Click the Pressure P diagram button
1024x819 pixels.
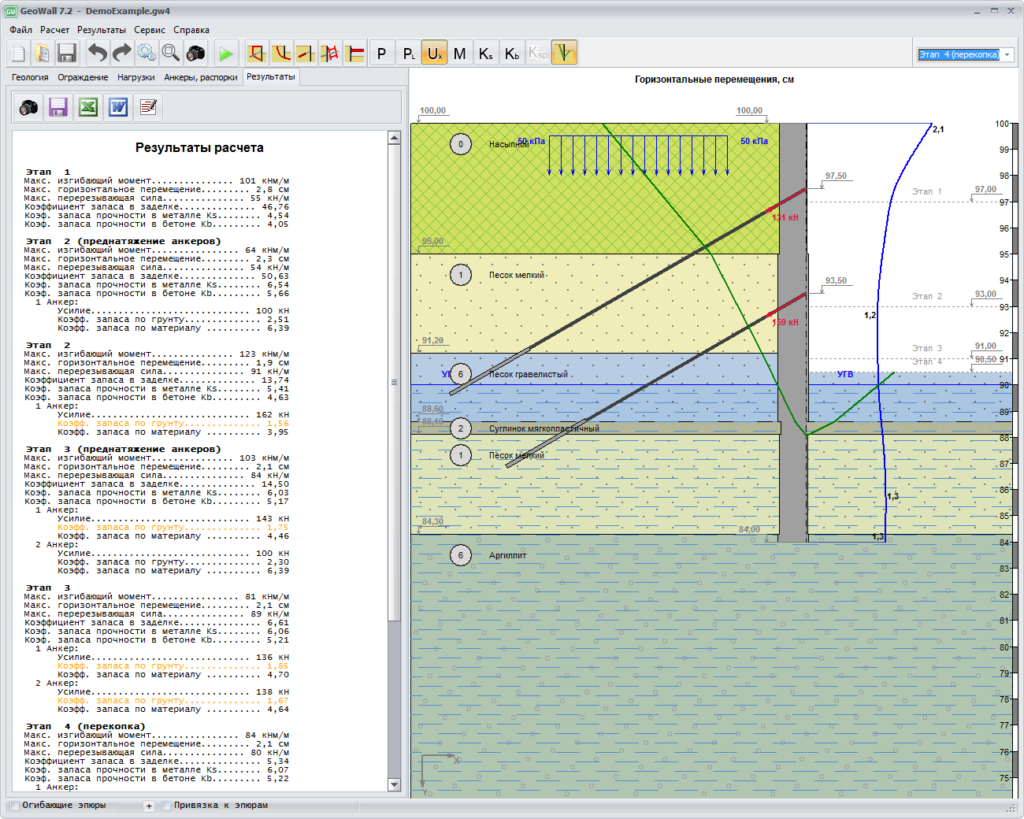[382, 53]
